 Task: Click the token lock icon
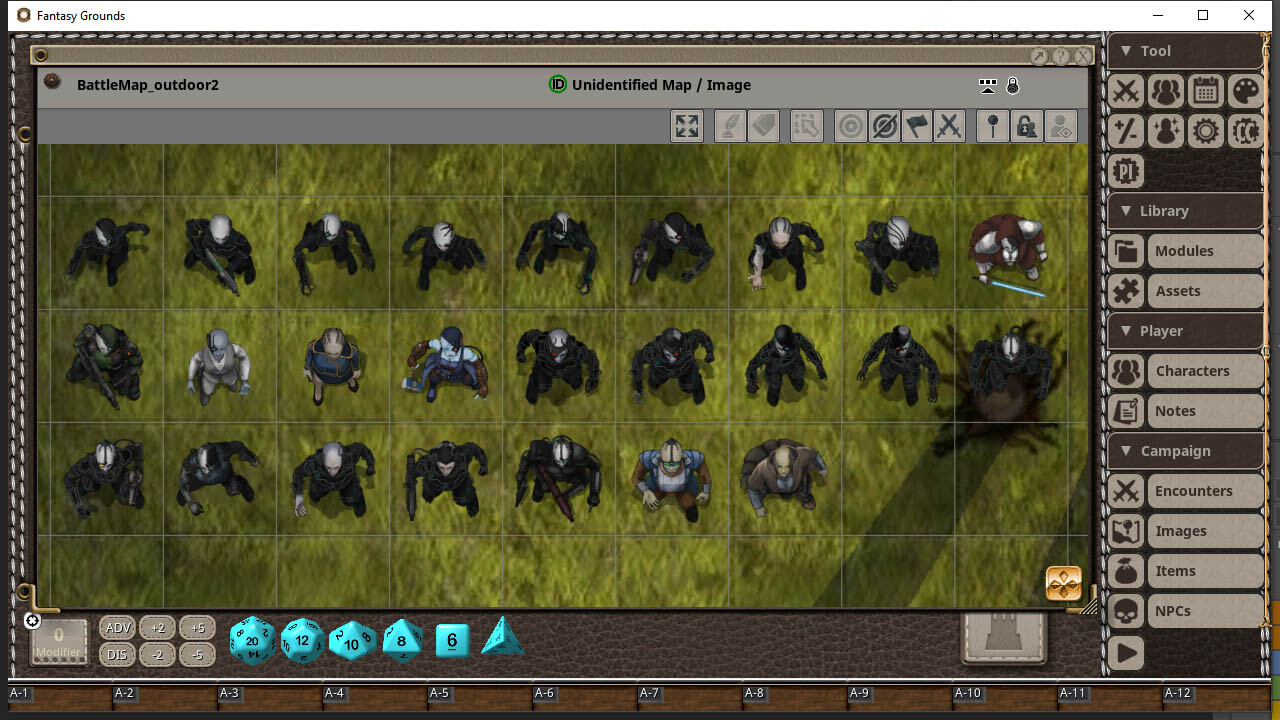click(x=1026, y=126)
